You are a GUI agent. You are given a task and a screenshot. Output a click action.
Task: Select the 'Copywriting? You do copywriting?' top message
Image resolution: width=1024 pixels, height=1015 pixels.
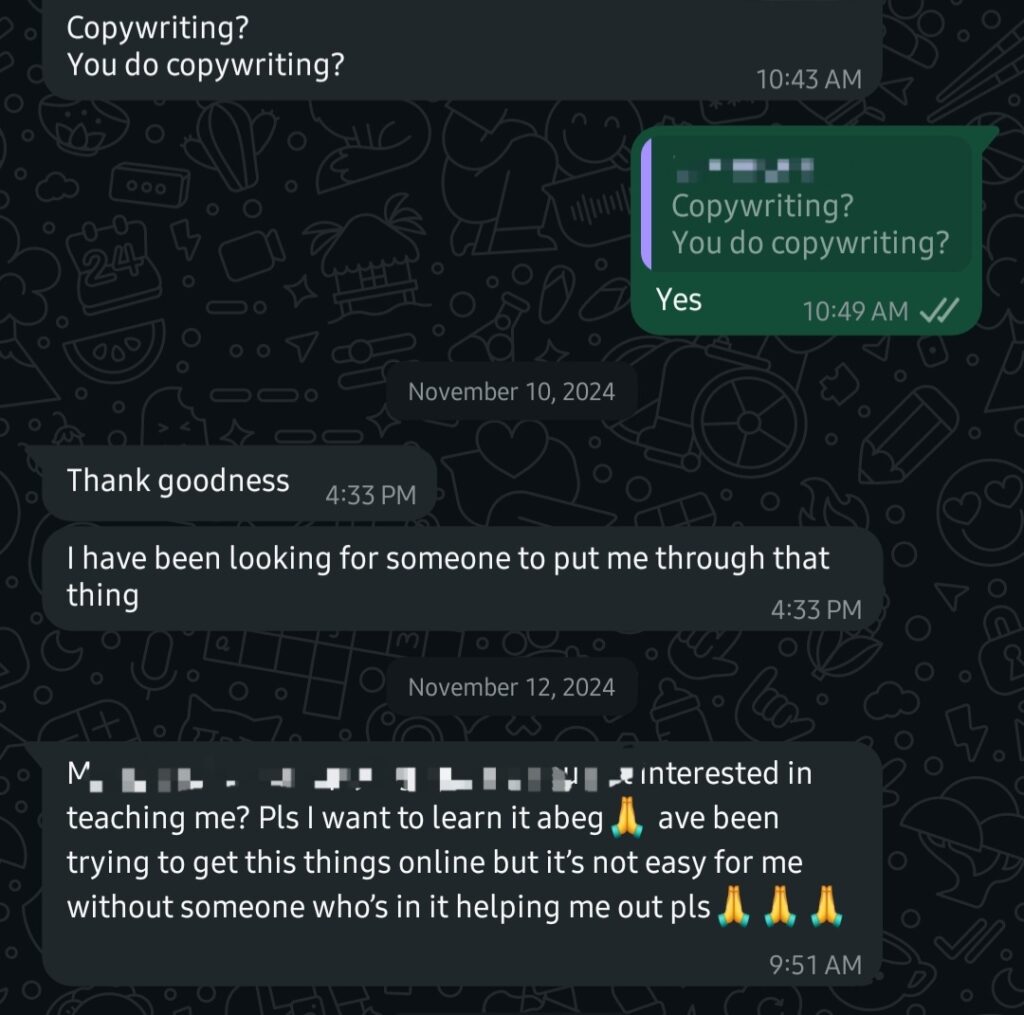tap(462, 49)
